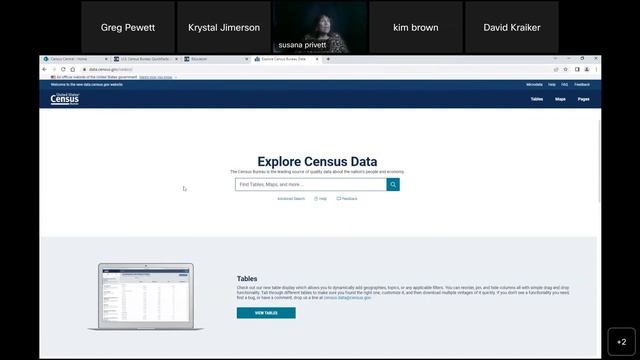640x360 pixels.
Task: Switch to the U.S. Census Bureau QuickFacts tab
Action: pyautogui.click(x=145, y=59)
